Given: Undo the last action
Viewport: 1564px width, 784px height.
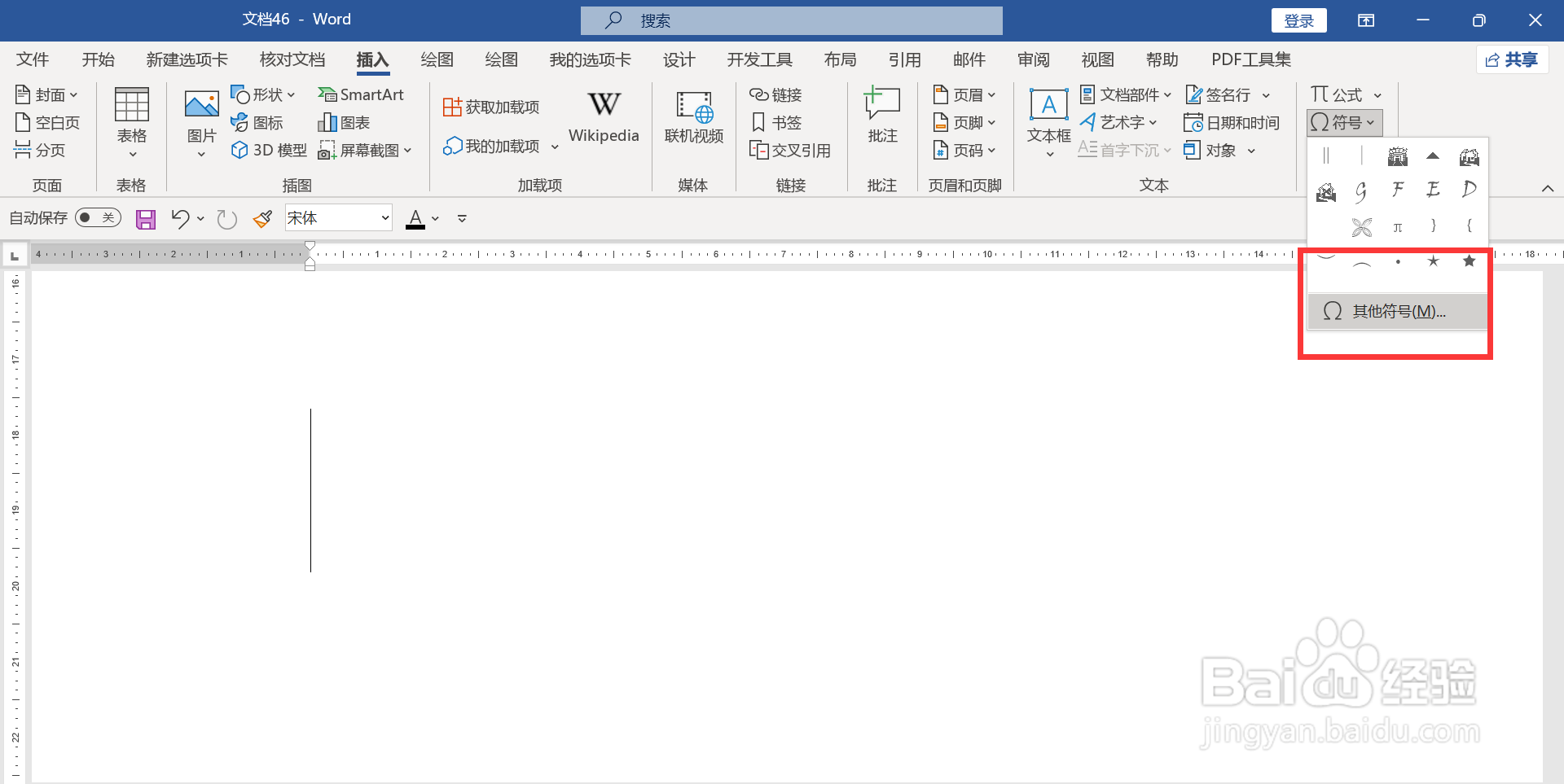Looking at the screenshot, I should point(180,218).
